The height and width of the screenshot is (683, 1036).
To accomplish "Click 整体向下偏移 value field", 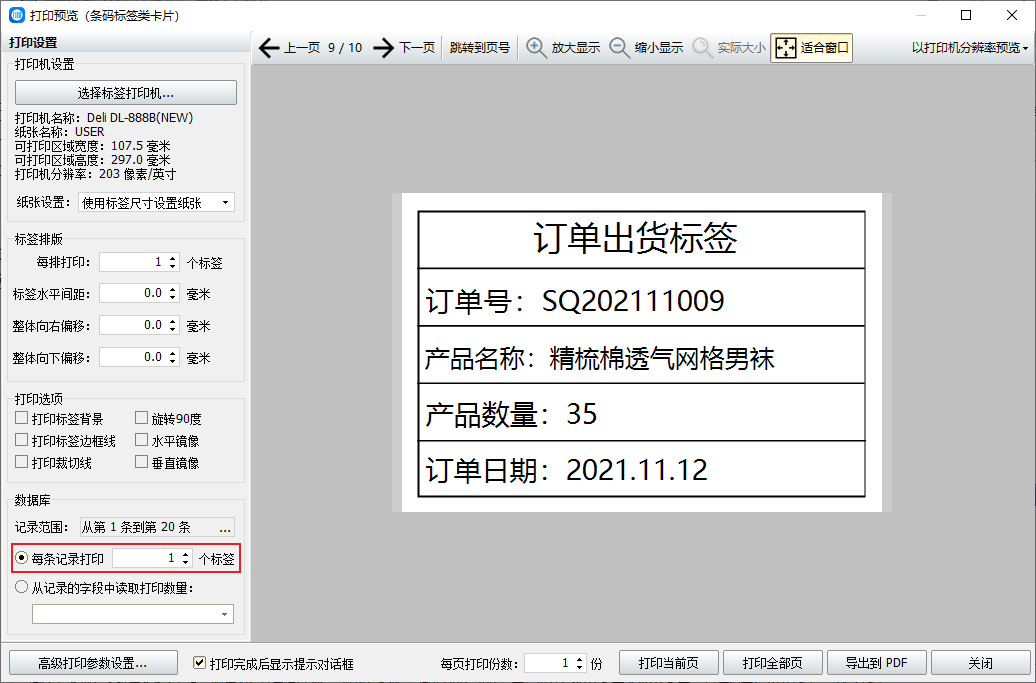I will 131,357.
